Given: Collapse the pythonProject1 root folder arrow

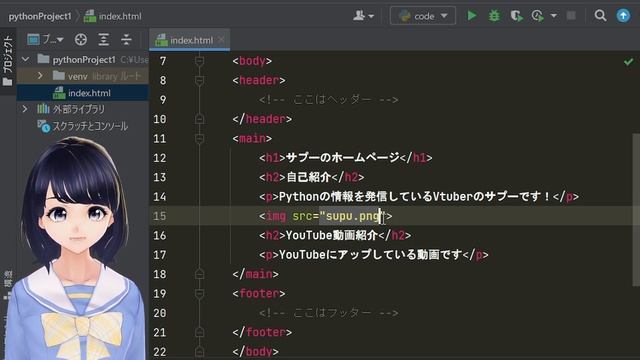Looking at the screenshot, I should point(25,60).
